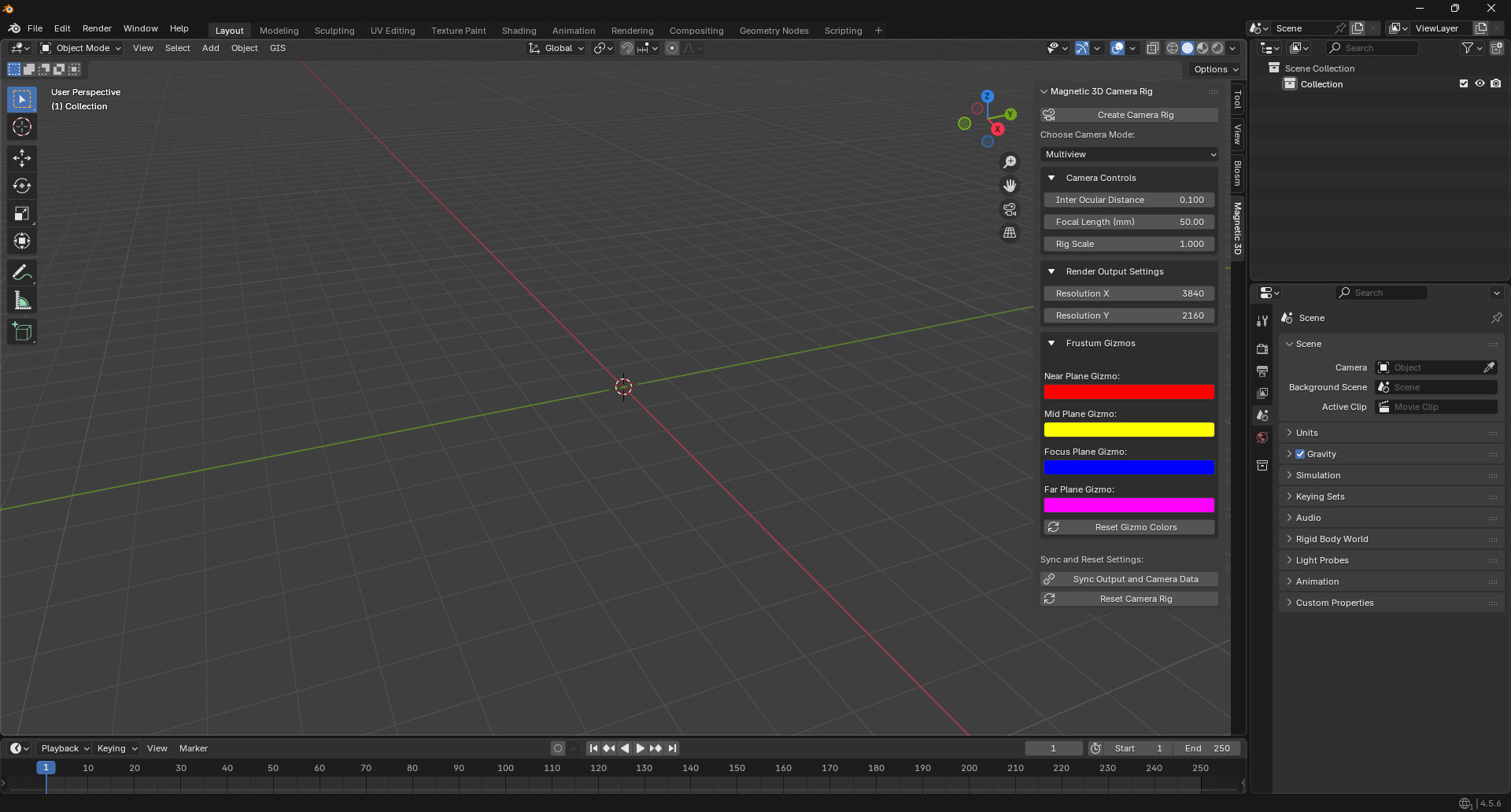Select the Cursor tool in left toolbar
The width and height of the screenshot is (1511, 812).
[x=22, y=127]
